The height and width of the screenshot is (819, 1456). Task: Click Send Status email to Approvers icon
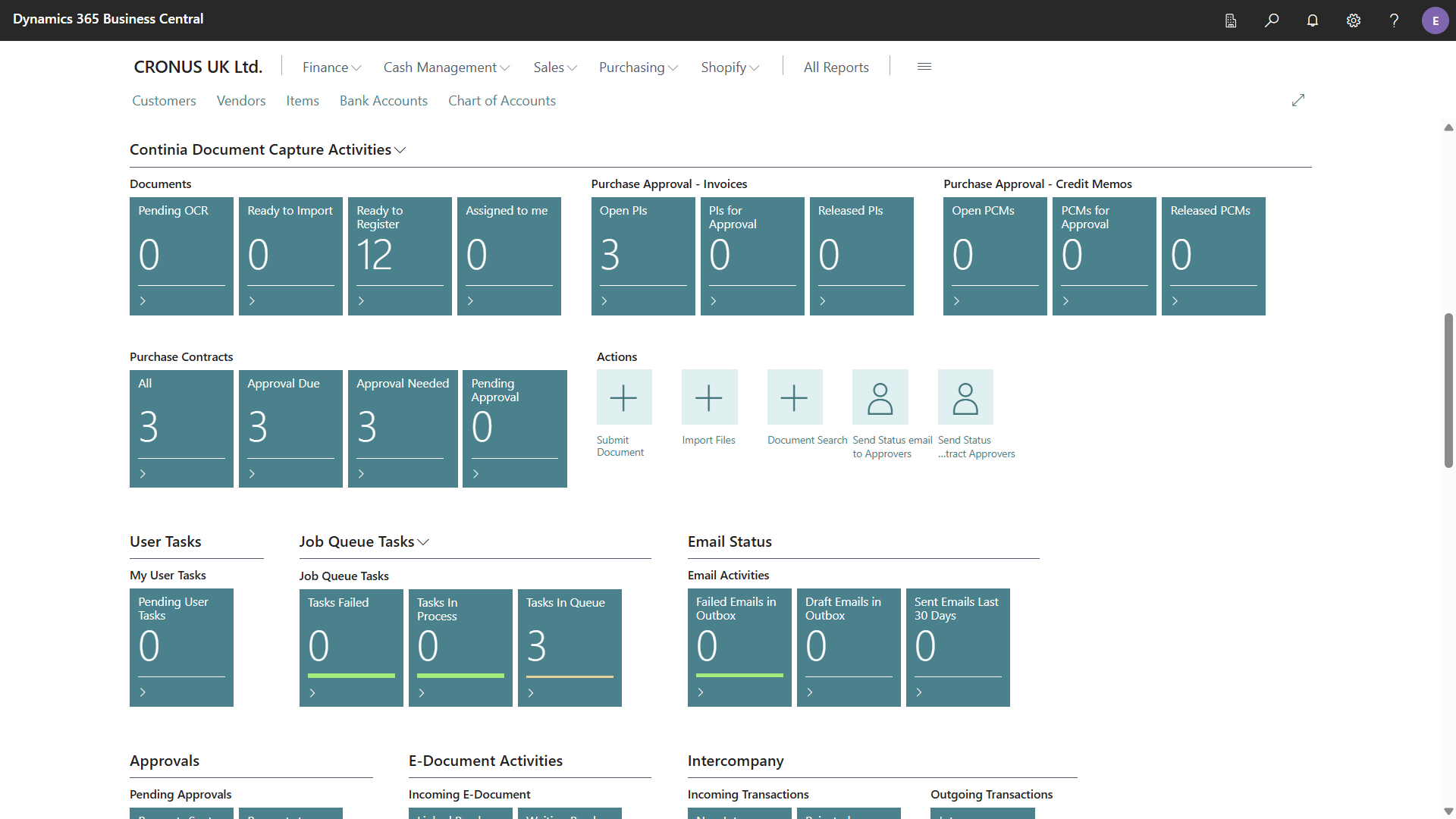(880, 397)
